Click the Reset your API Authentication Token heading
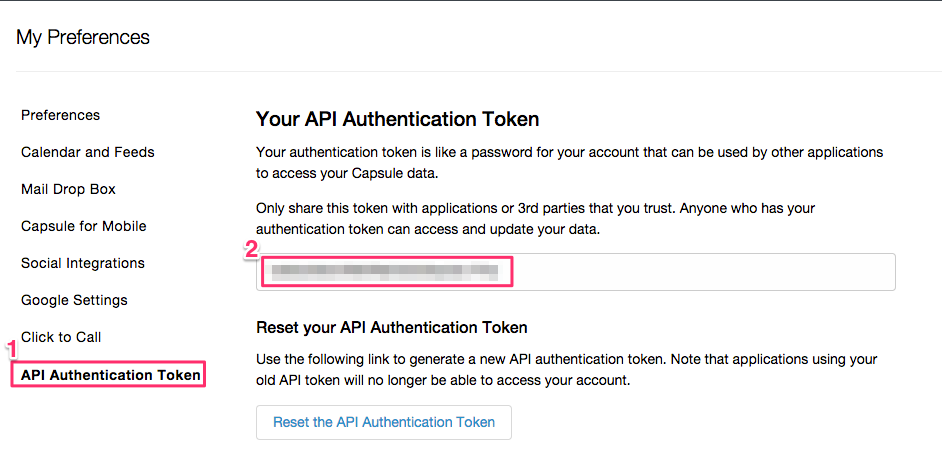The image size is (942, 475). click(x=391, y=327)
